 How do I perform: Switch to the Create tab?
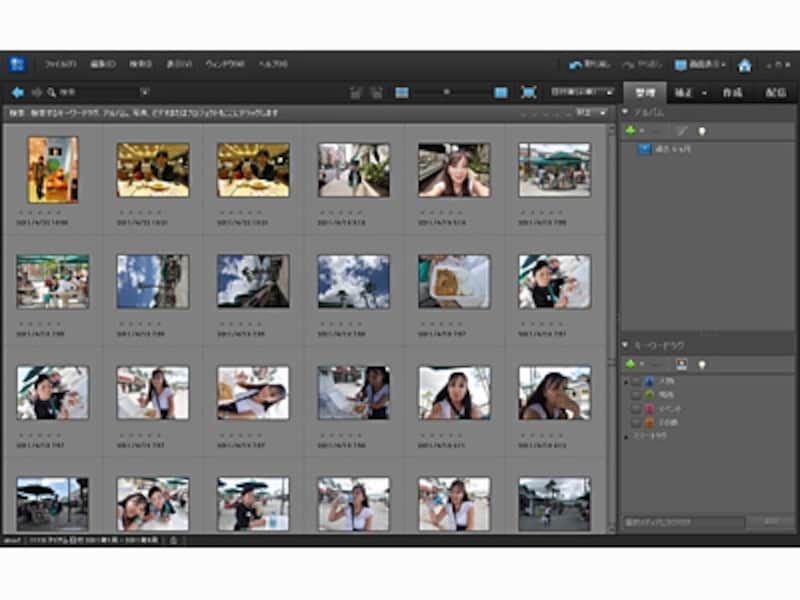click(733, 93)
